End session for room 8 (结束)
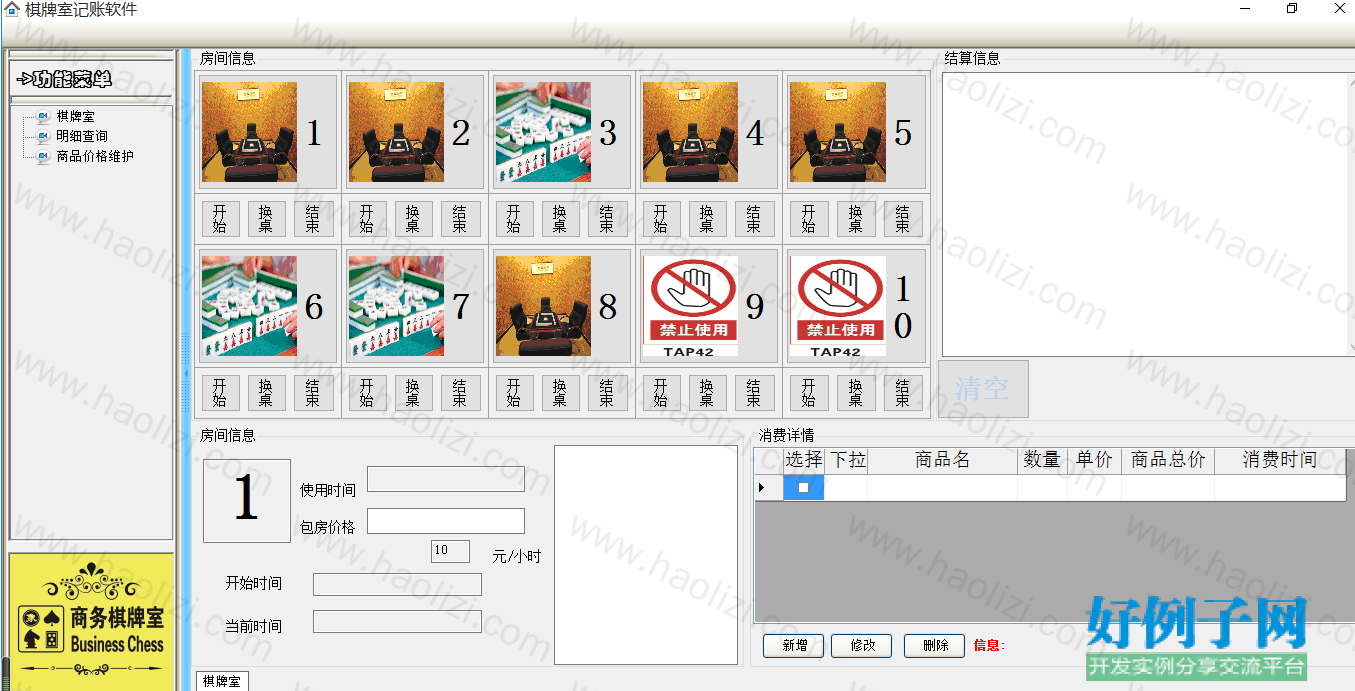Viewport: 1355px width, 691px height. tap(607, 393)
